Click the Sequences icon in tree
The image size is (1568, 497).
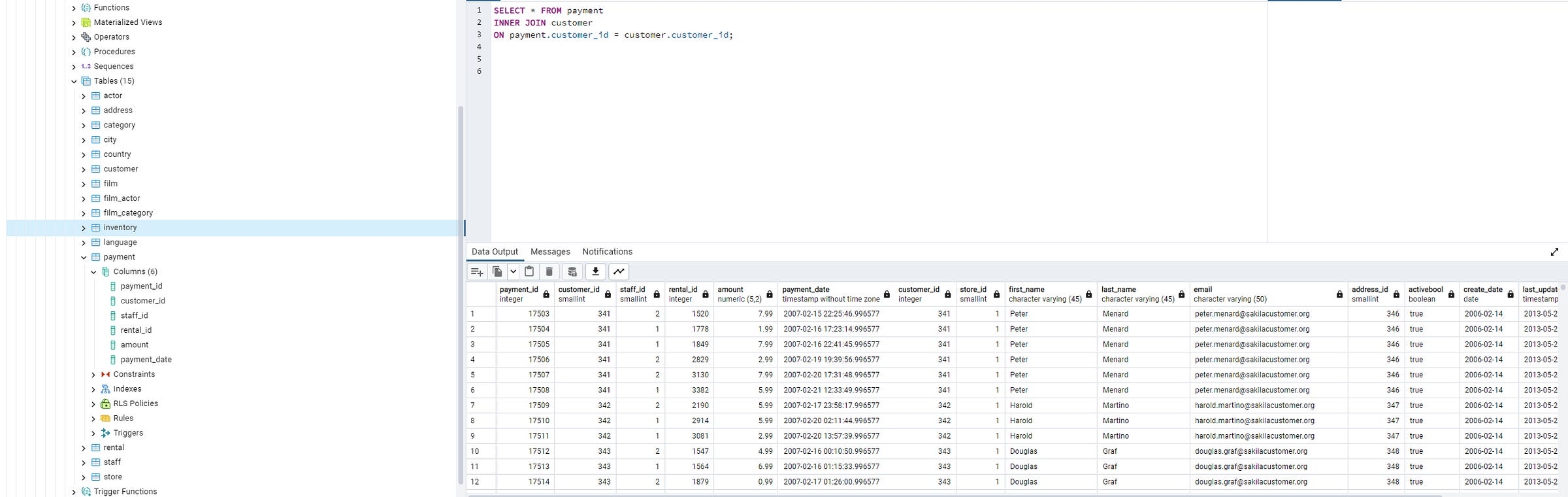(x=86, y=67)
